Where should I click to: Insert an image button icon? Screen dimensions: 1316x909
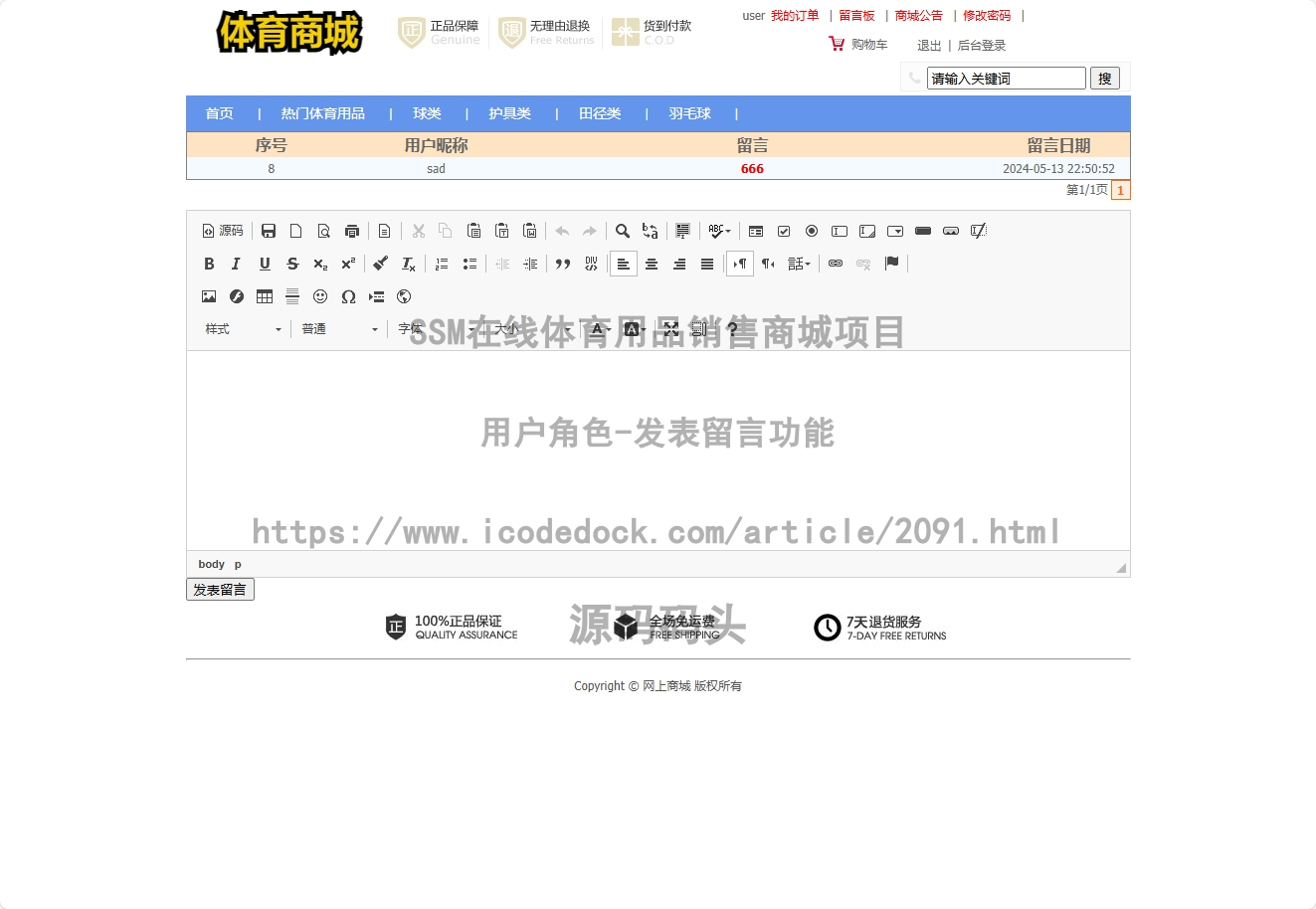951,231
